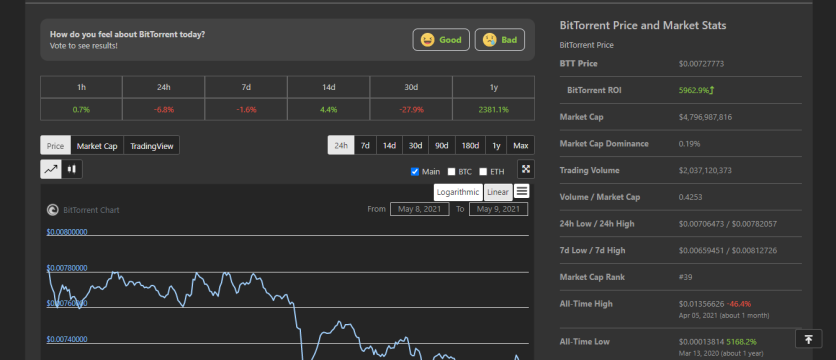
Task: Click the All-Time Low value $0.00013814
Action: (701, 341)
